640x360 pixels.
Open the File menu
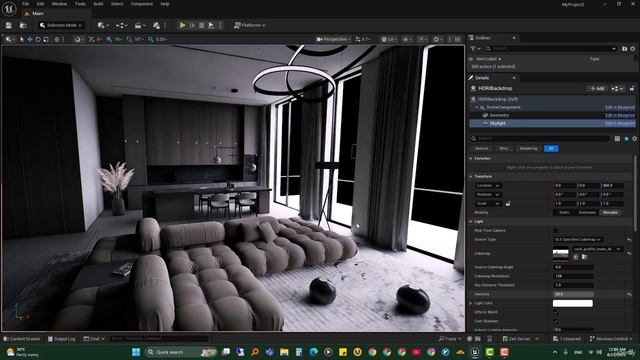[25, 4]
